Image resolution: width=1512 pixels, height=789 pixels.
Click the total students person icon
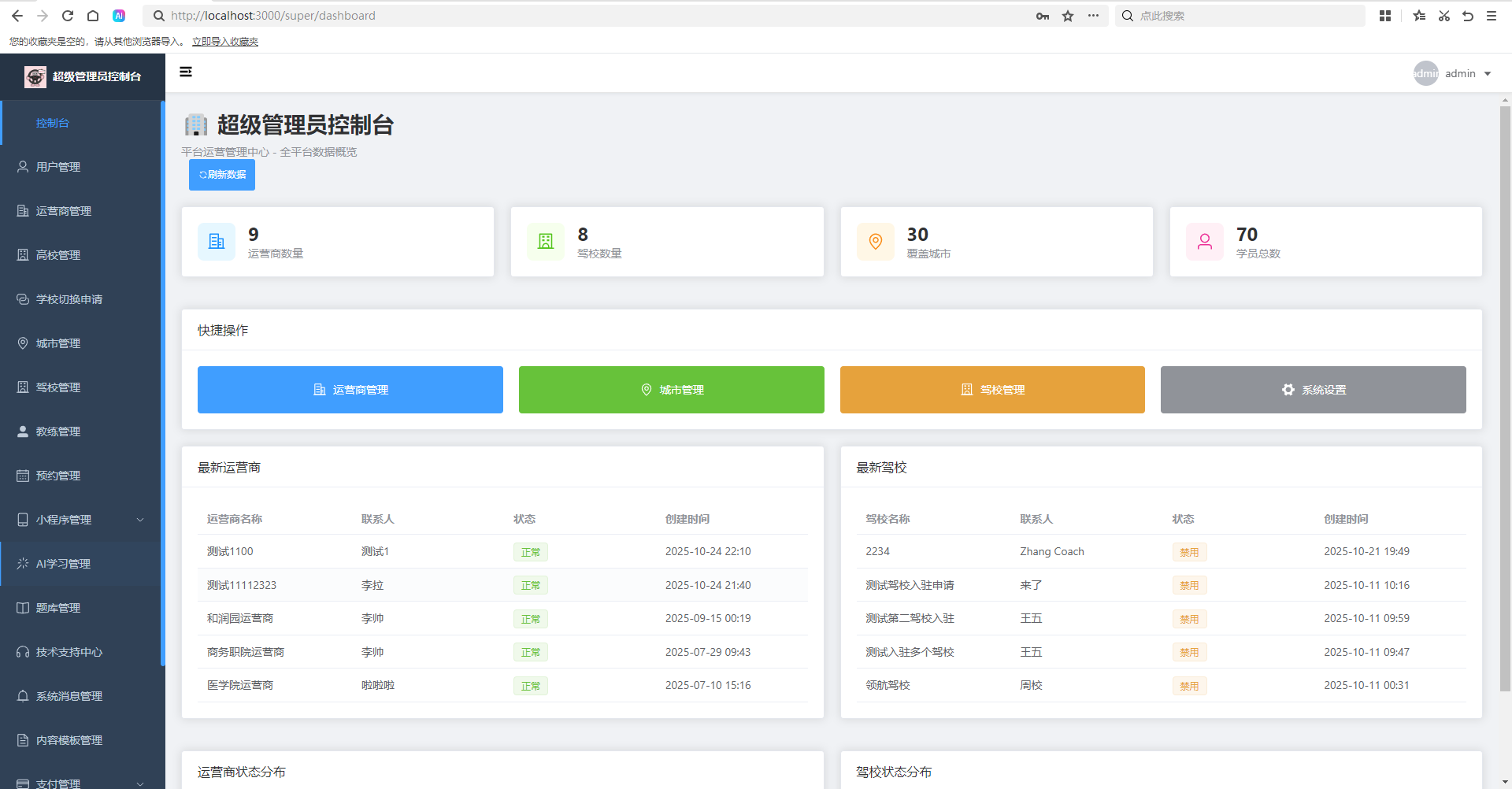(1204, 242)
